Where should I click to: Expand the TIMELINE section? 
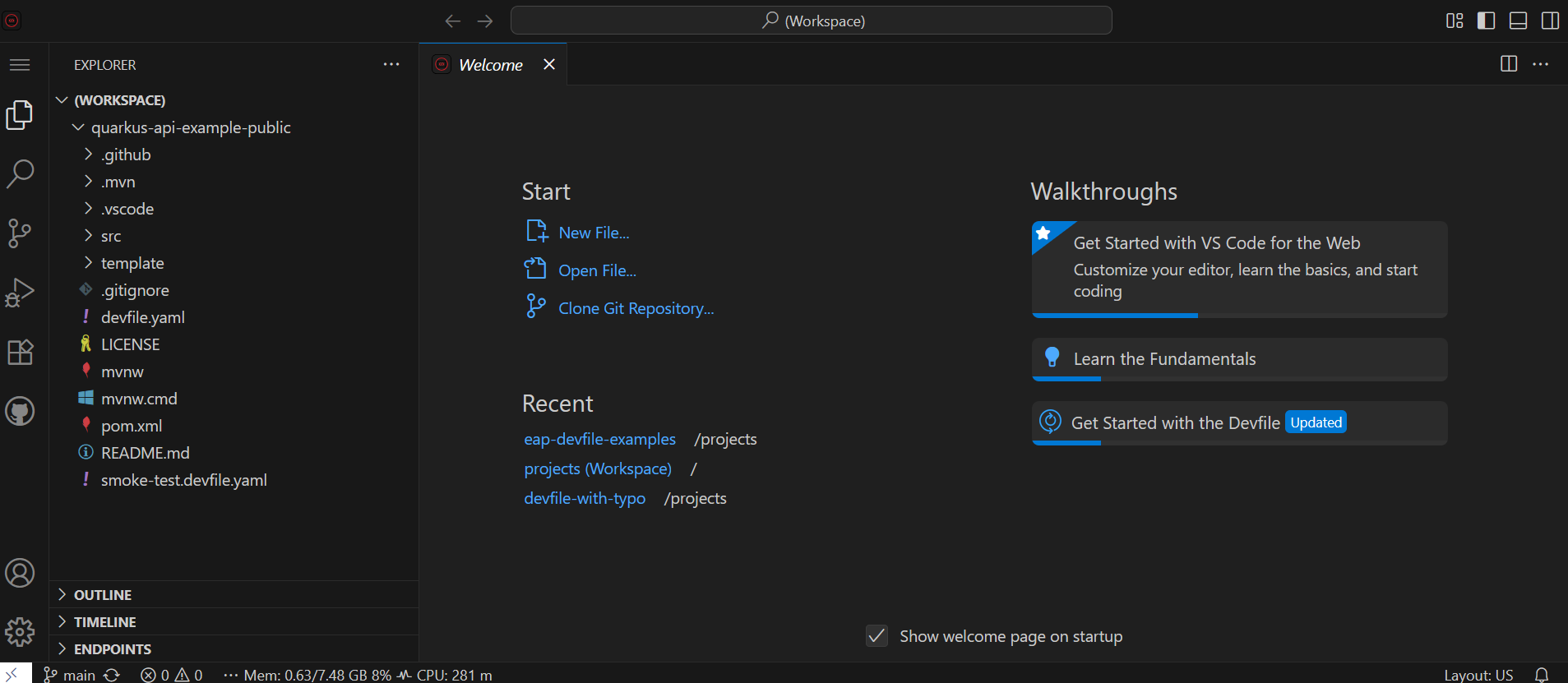104,622
